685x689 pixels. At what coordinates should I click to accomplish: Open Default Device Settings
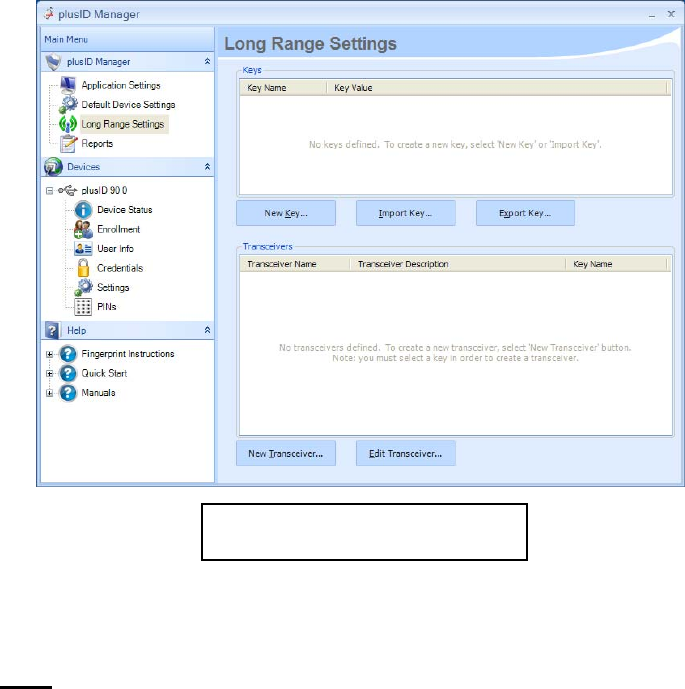click(128, 105)
